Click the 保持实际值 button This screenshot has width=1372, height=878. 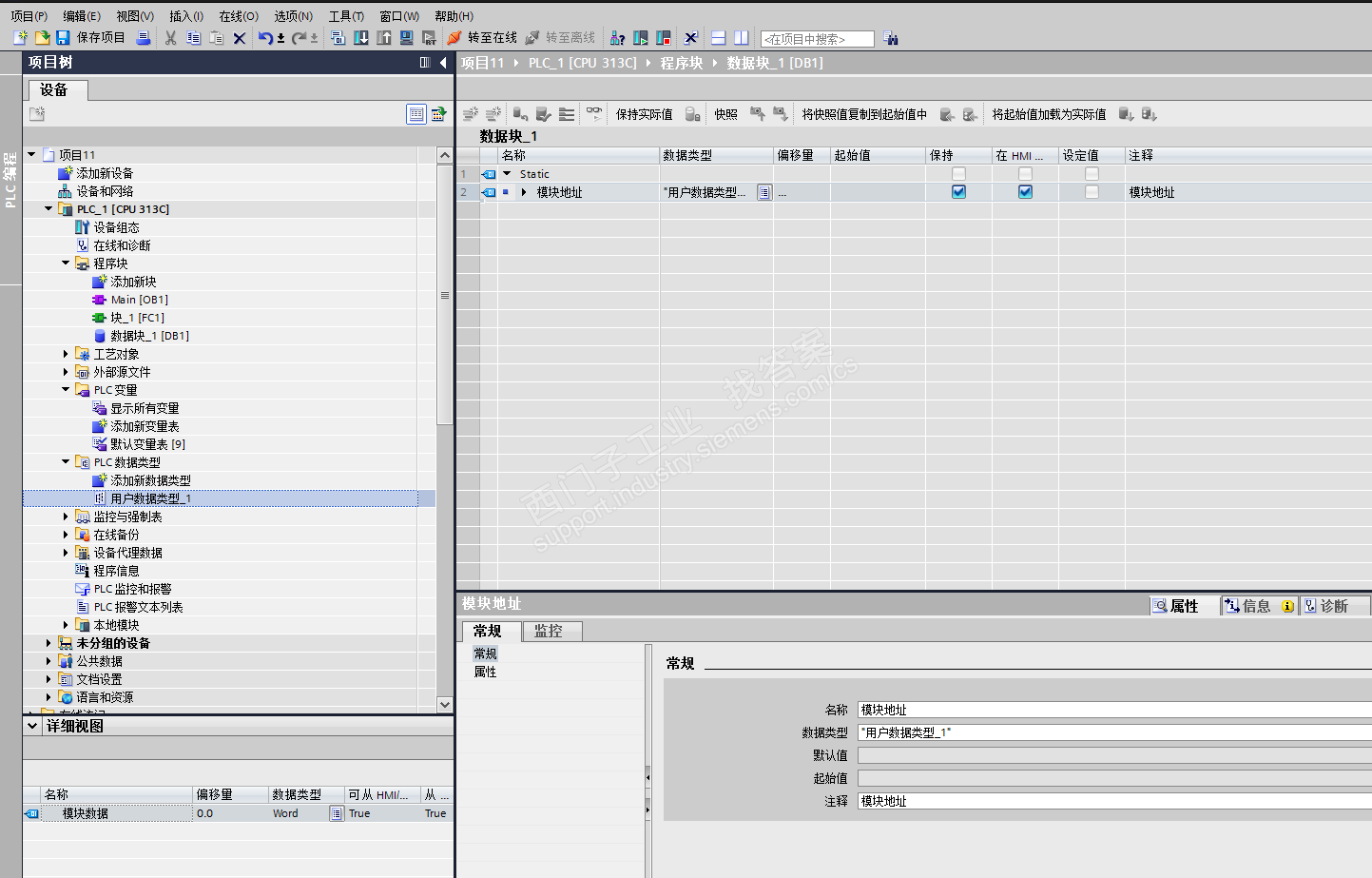[644, 114]
